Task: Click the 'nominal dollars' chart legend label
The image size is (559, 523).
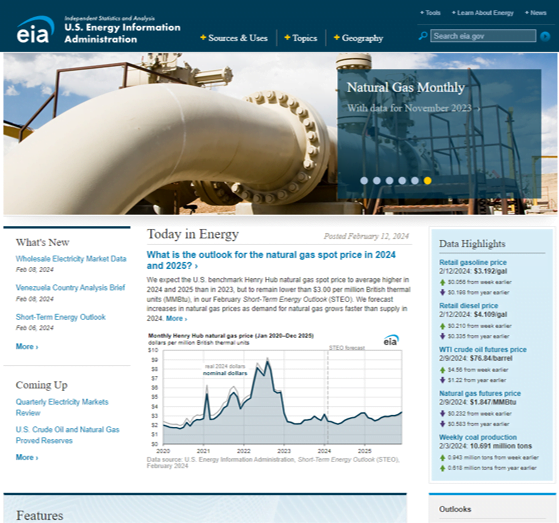Action: pos(225,373)
